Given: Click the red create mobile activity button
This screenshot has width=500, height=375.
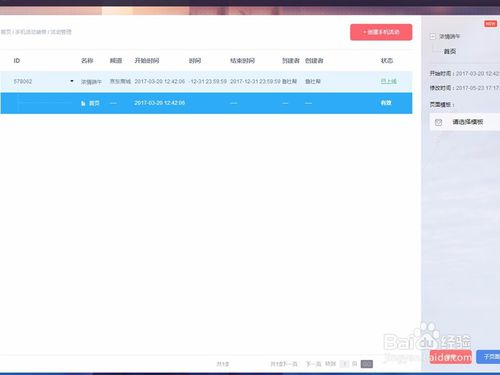Looking at the screenshot, I should pos(381,32).
